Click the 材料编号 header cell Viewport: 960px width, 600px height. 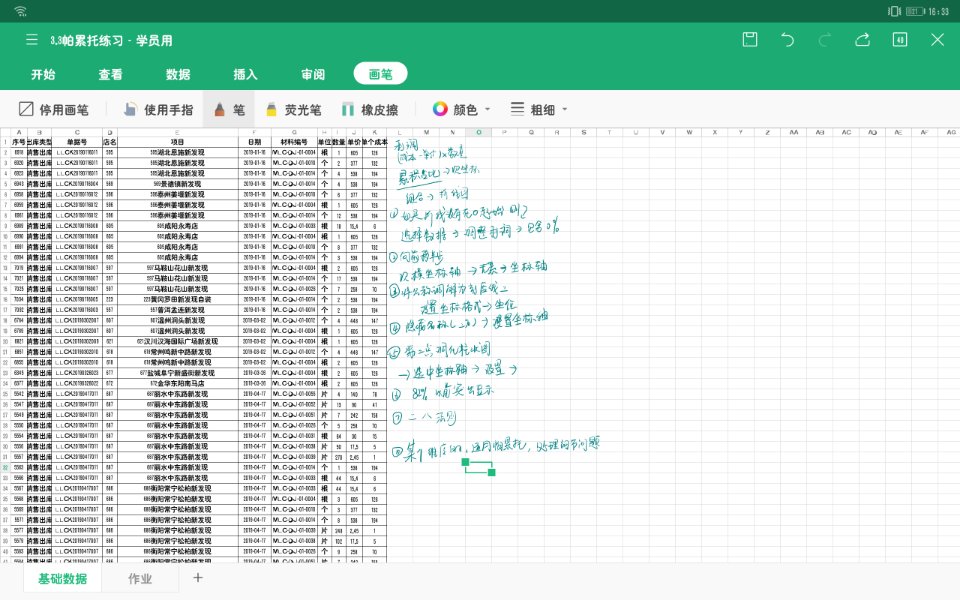coord(294,141)
